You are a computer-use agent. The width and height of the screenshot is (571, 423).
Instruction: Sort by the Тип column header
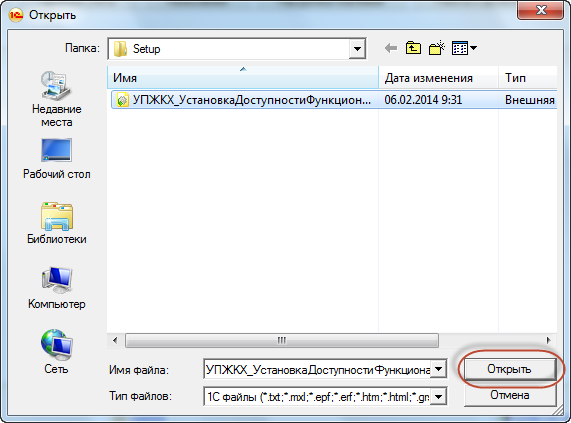pyautogui.click(x=528, y=78)
